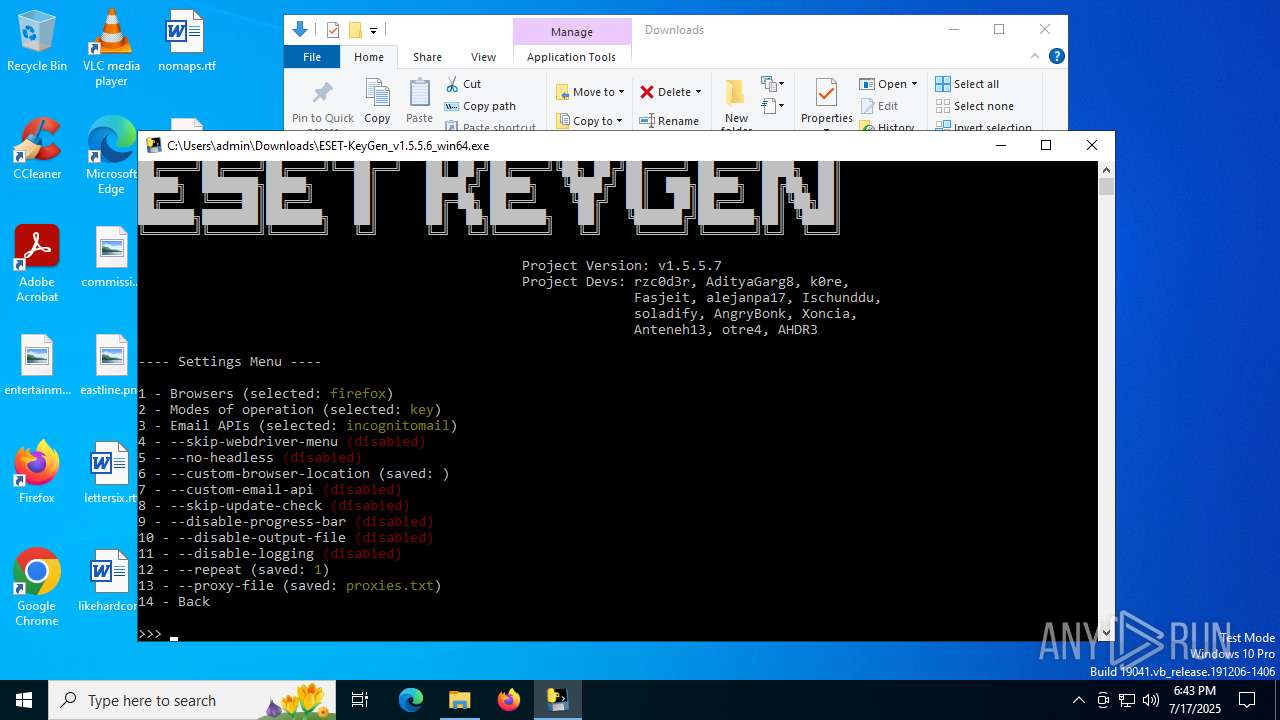Switch to the Home ribbon tab

tap(369, 57)
